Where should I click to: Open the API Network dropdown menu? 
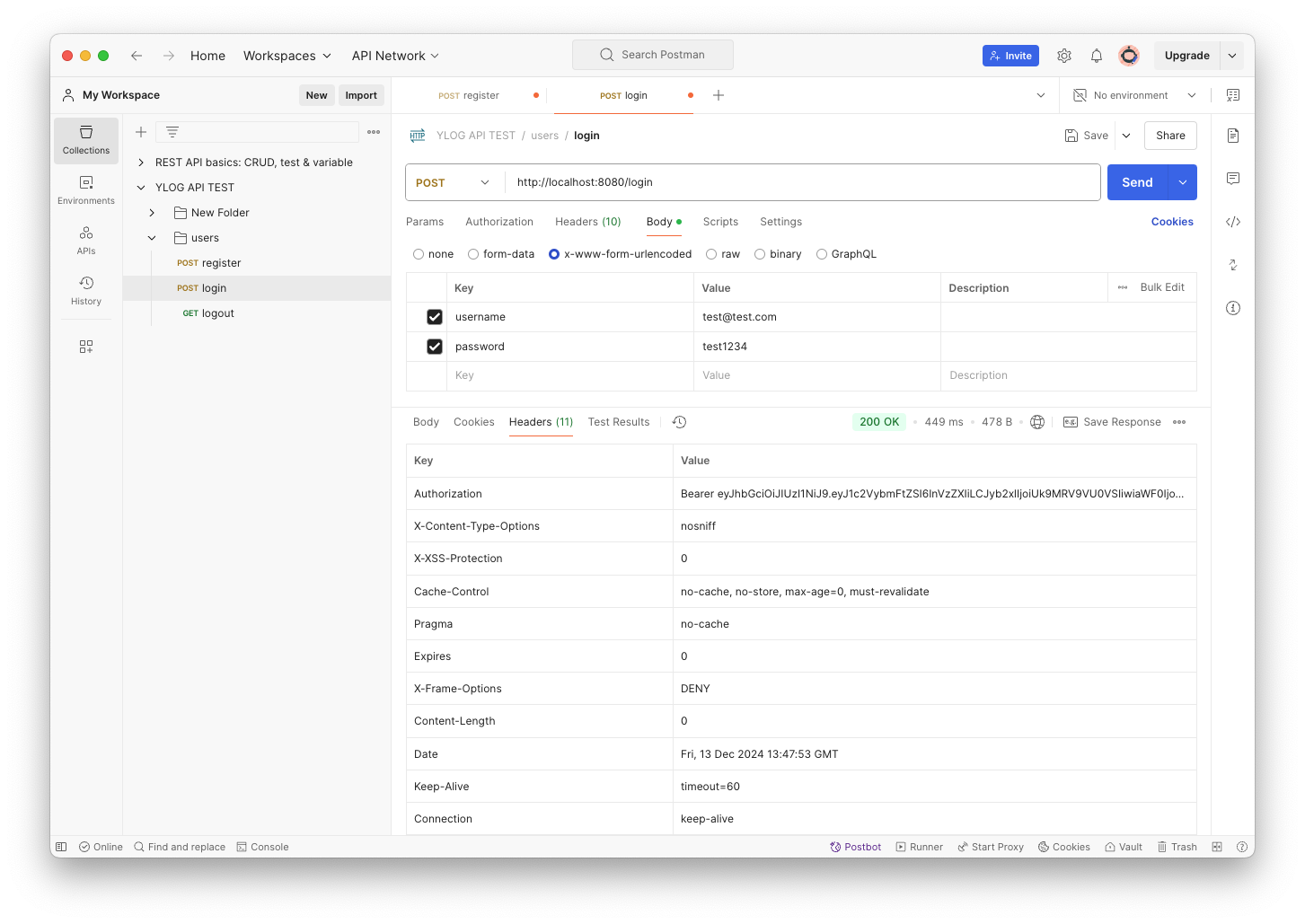(395, 56)
